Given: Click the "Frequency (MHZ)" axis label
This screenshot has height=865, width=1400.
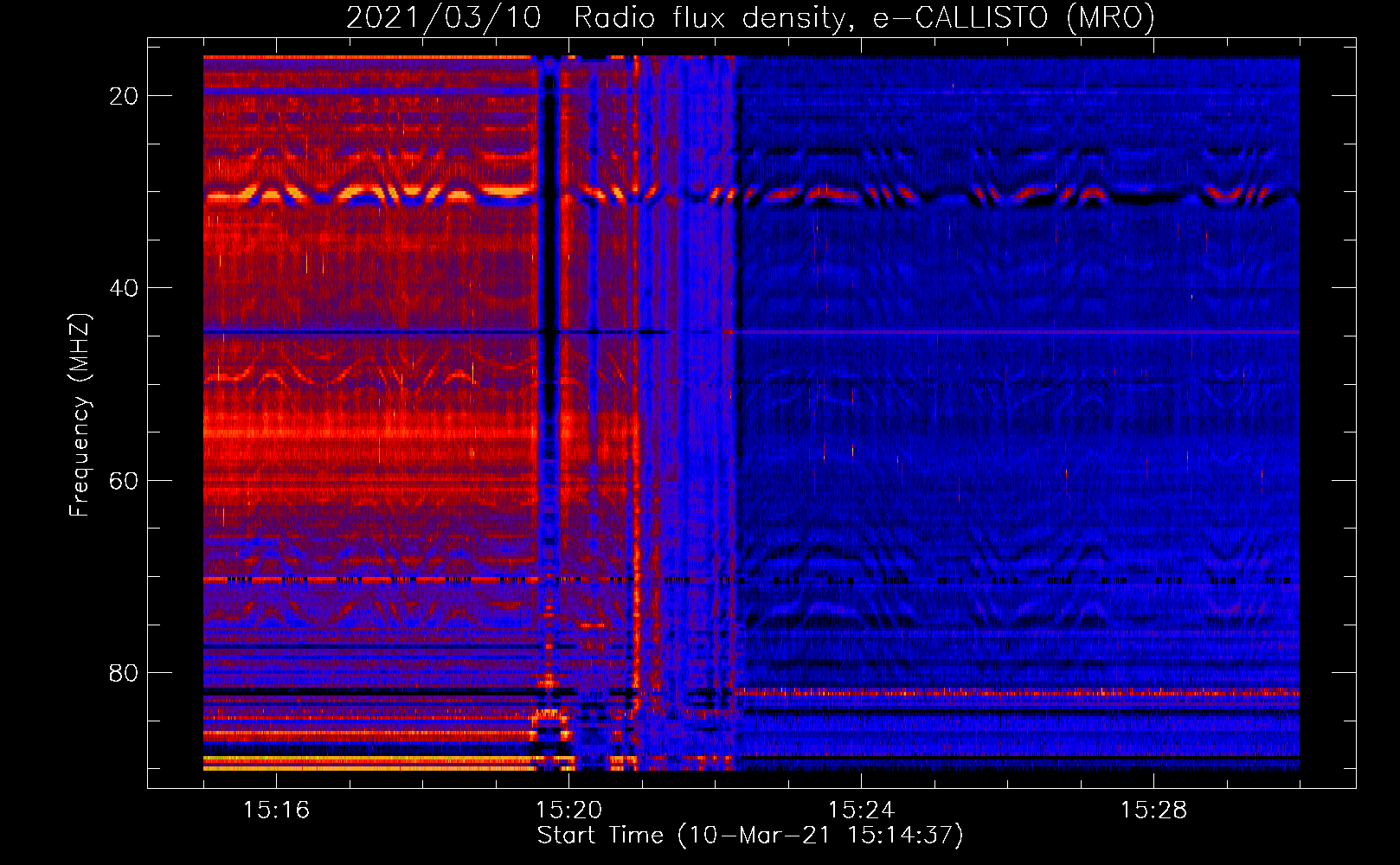Looking at the screenshot, I should [79, 414].
